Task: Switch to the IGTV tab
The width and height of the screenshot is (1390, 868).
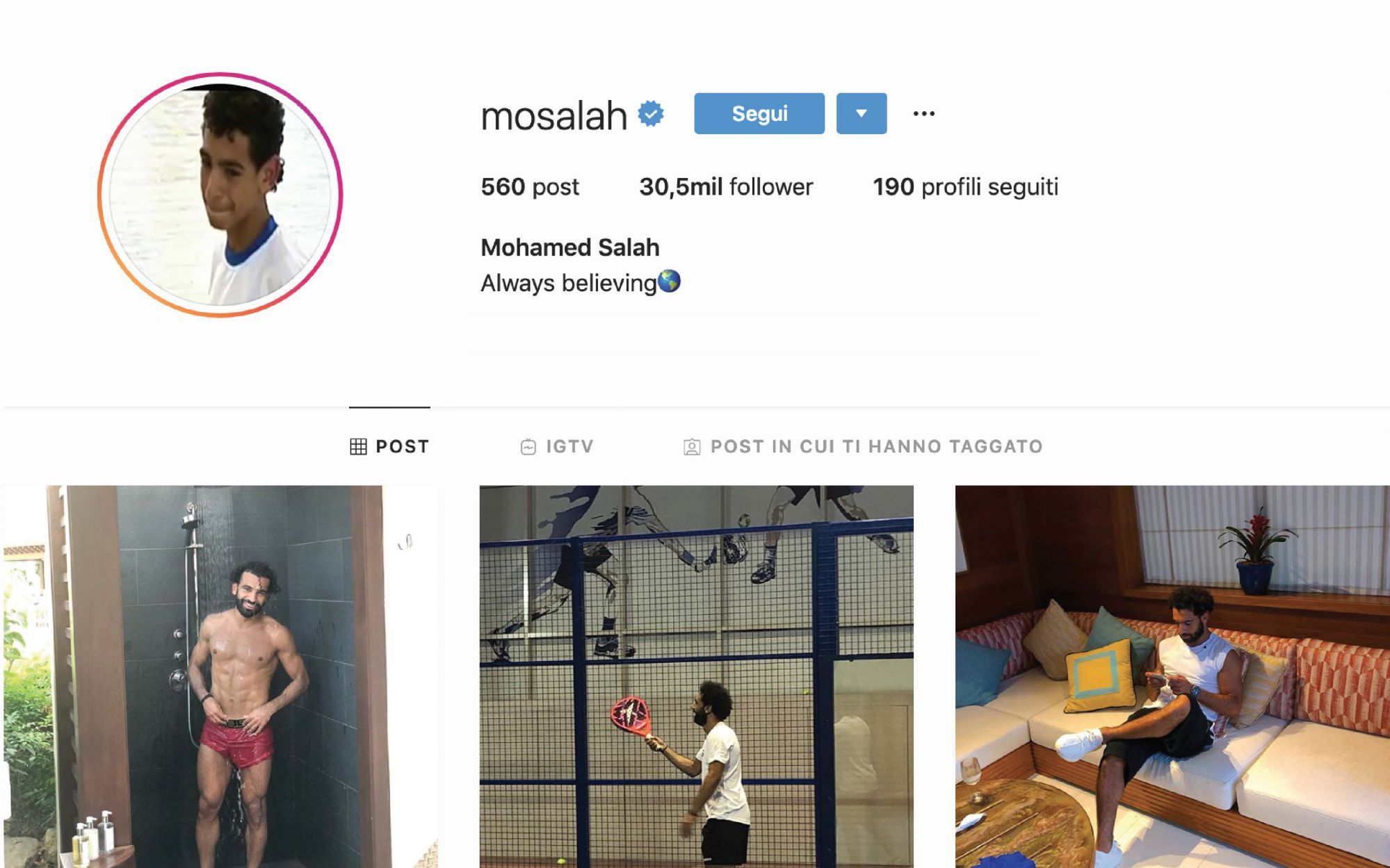Action: [557, 447]
